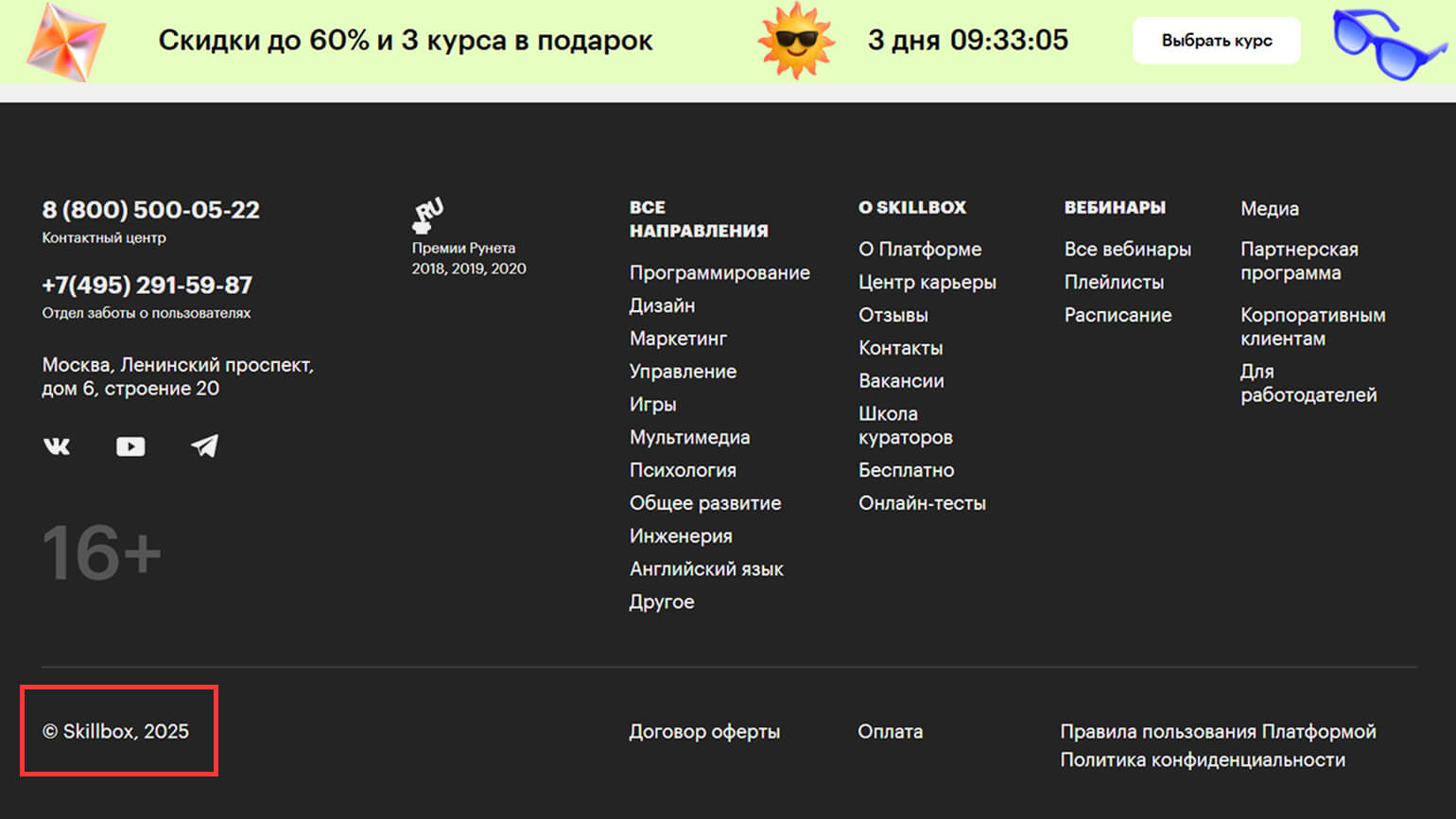Open the 'Центр карьеры' link
The width and height of the screenshot is (1456, 819).
pyautogui.click(x=927, y=282)
